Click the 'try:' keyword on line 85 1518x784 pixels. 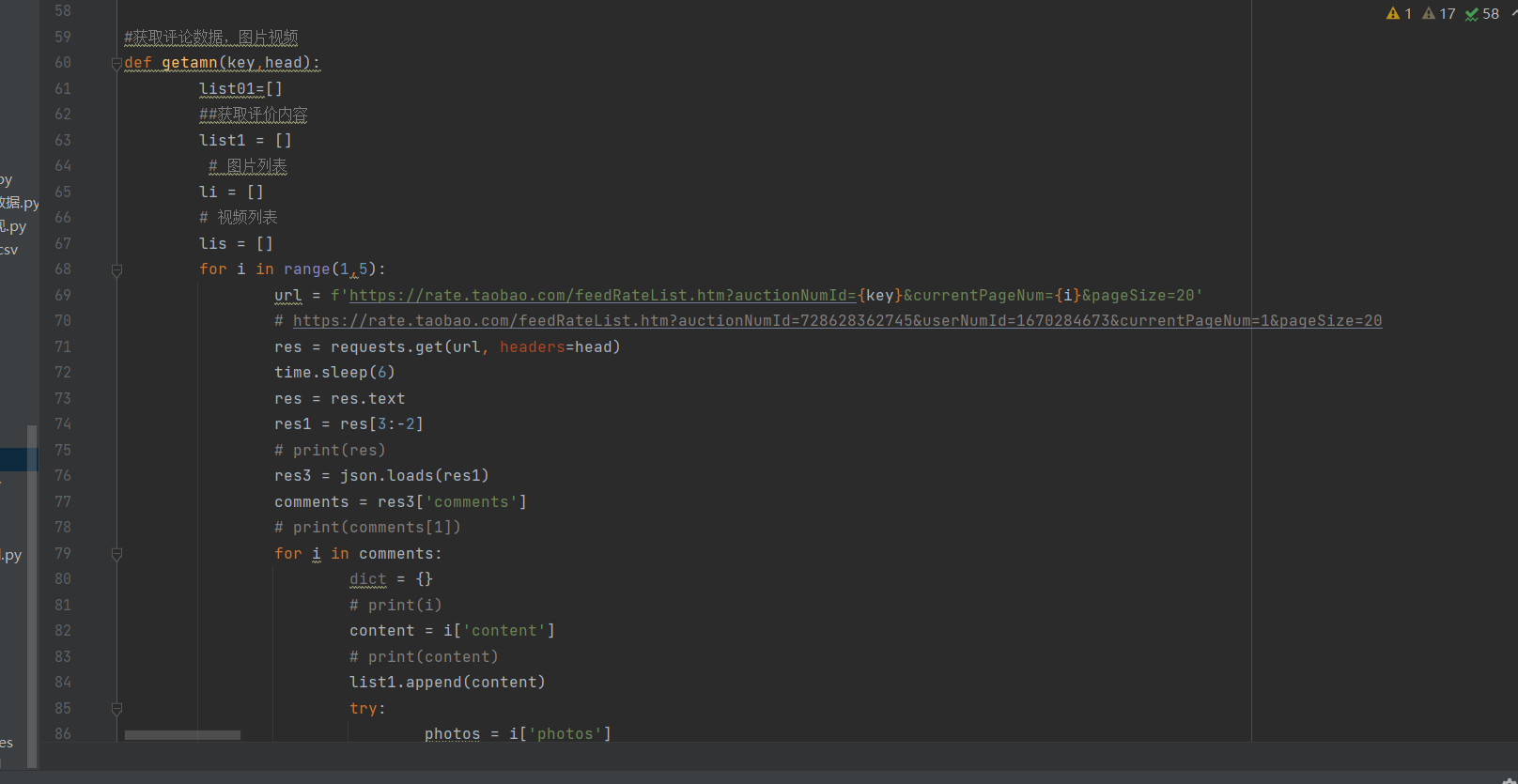(x=367, y=709)
